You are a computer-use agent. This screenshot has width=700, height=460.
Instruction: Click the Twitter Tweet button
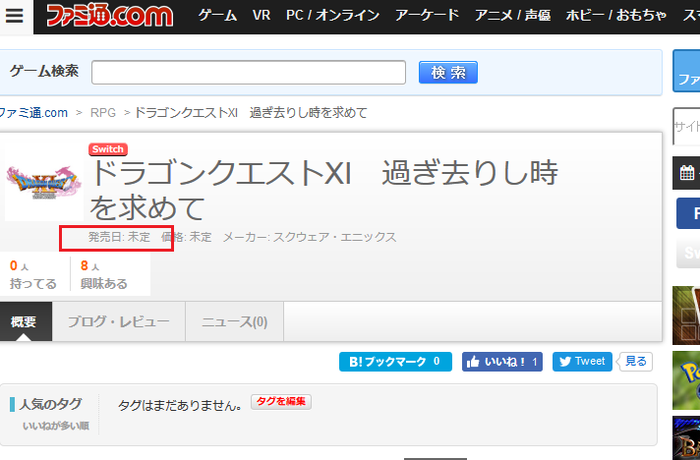(582, 362)
